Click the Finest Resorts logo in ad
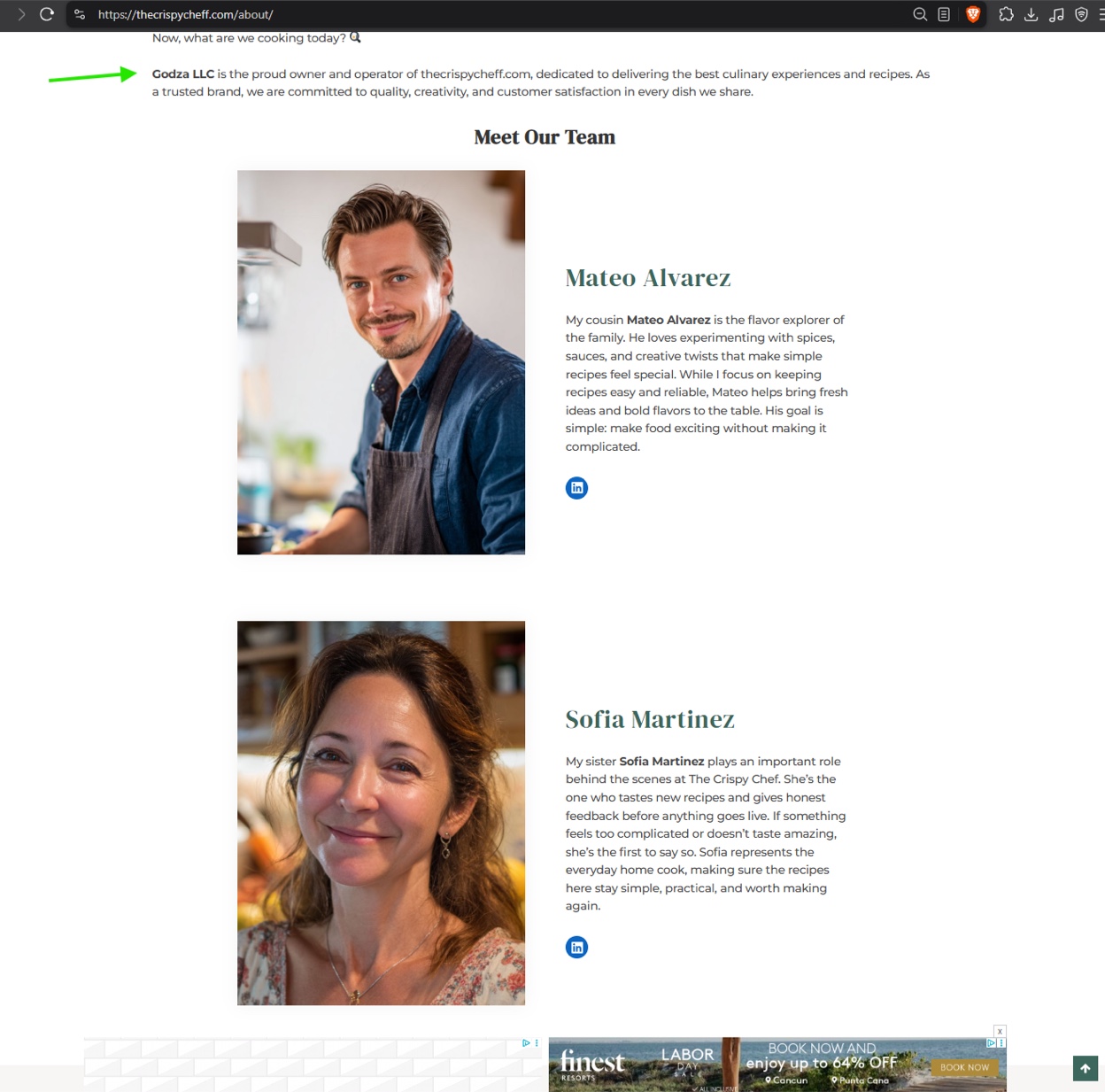 (592, 1064)
